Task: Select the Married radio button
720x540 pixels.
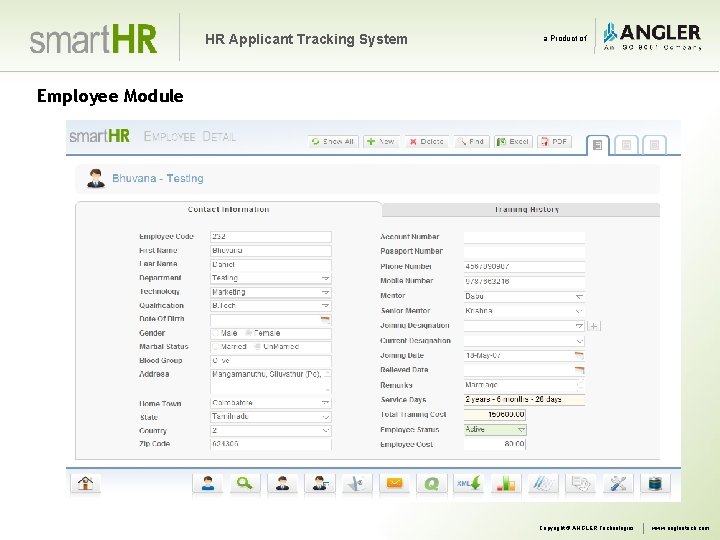Action: coord(215,347)
